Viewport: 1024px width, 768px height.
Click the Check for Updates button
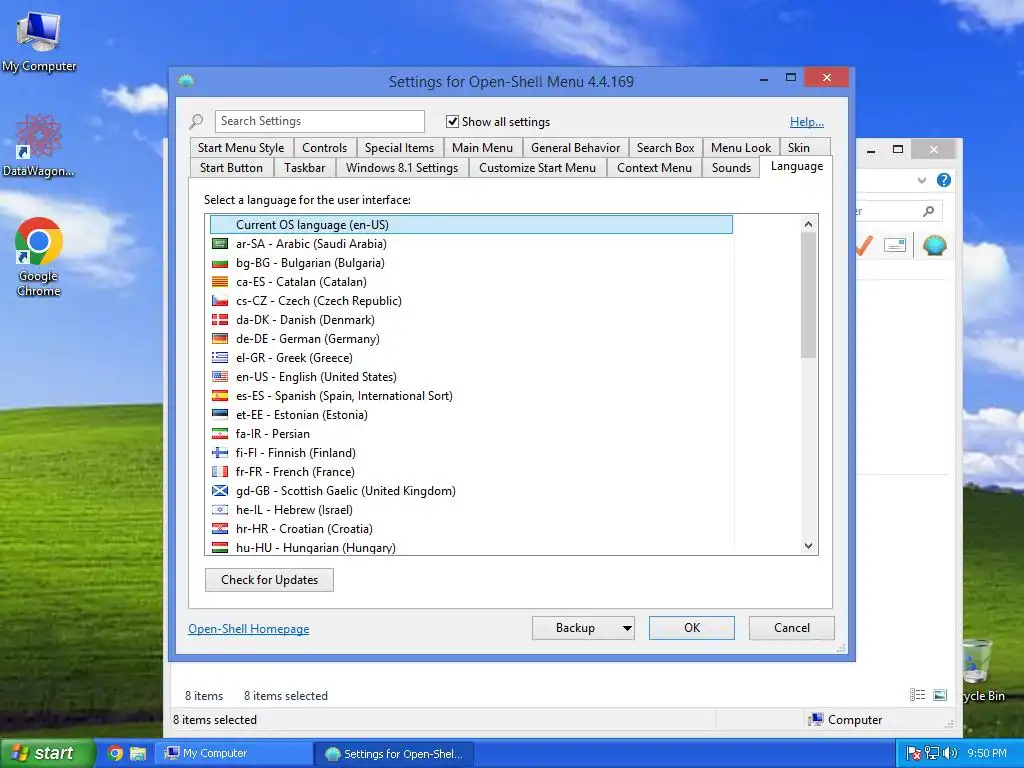tap(269, 580)
